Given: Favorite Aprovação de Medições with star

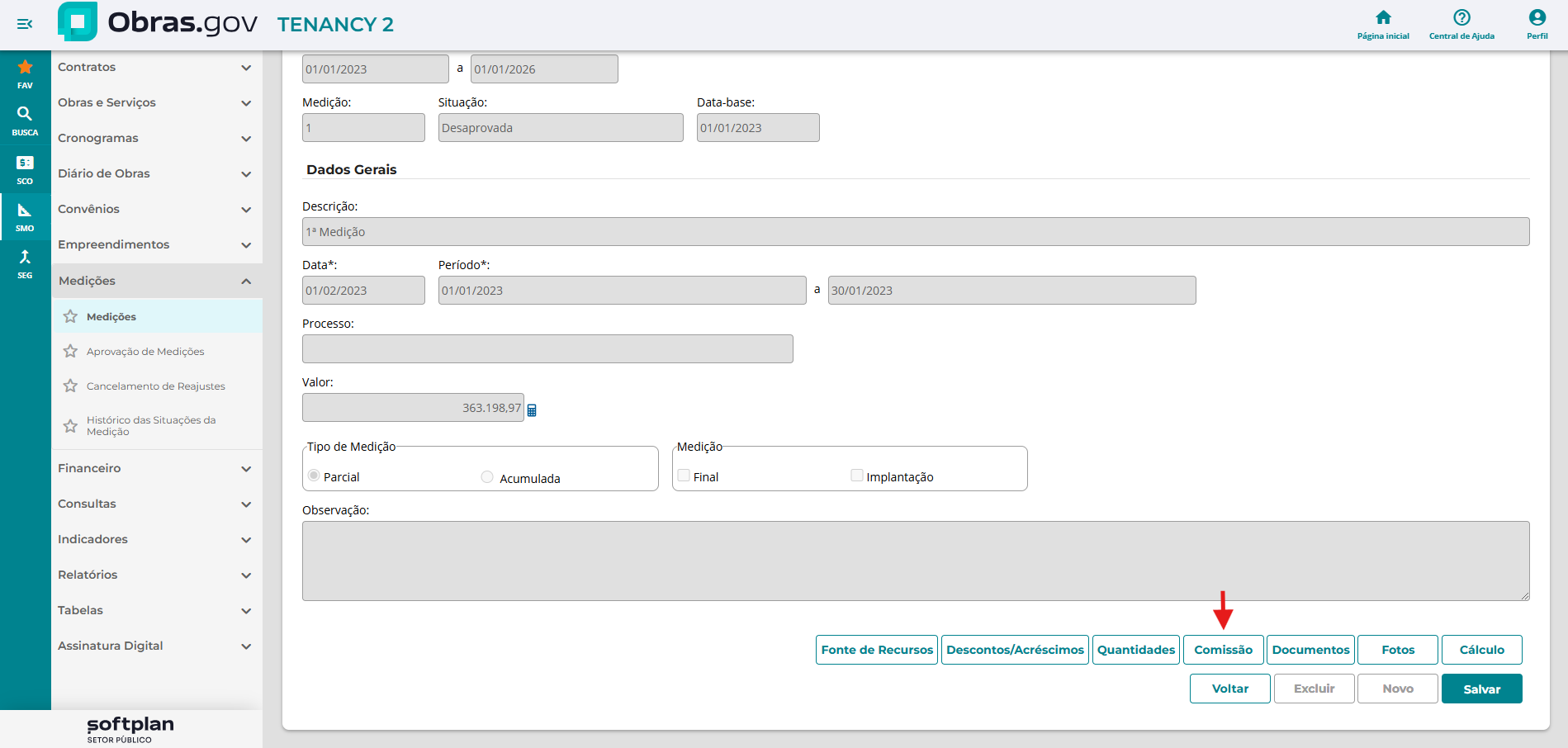Looking at the screenshot, I should pyautogui.click(x=70, y=352).
